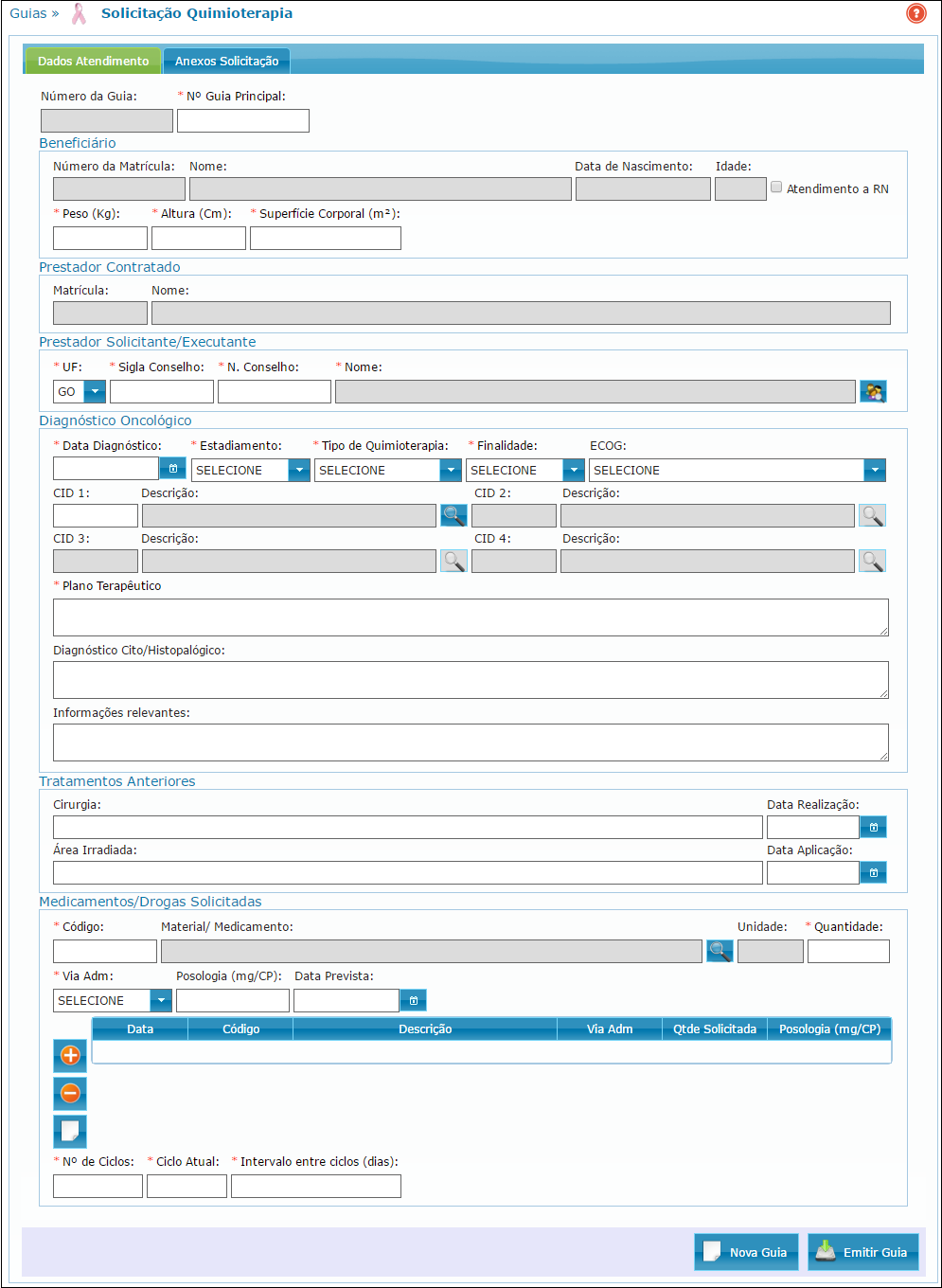This screenshot has width=942, height=1288.
Task: Switch to Anexos Solicitação tab
Action: coord(226,61)
